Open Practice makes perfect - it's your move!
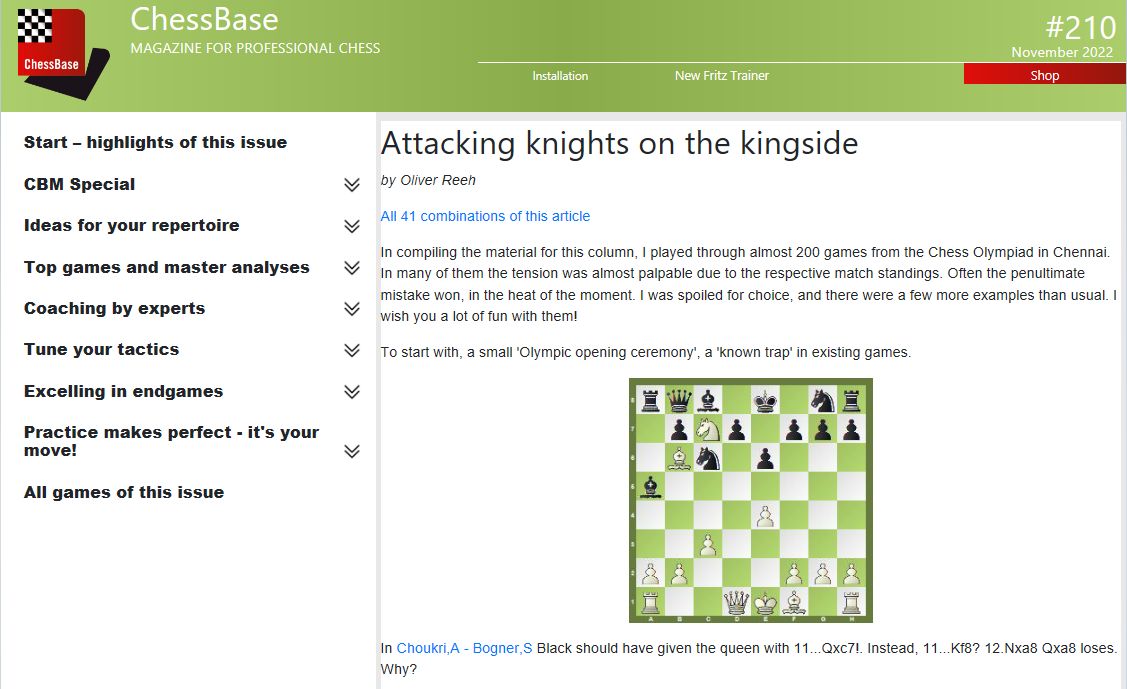1127x689 pixels. (171, 441)
